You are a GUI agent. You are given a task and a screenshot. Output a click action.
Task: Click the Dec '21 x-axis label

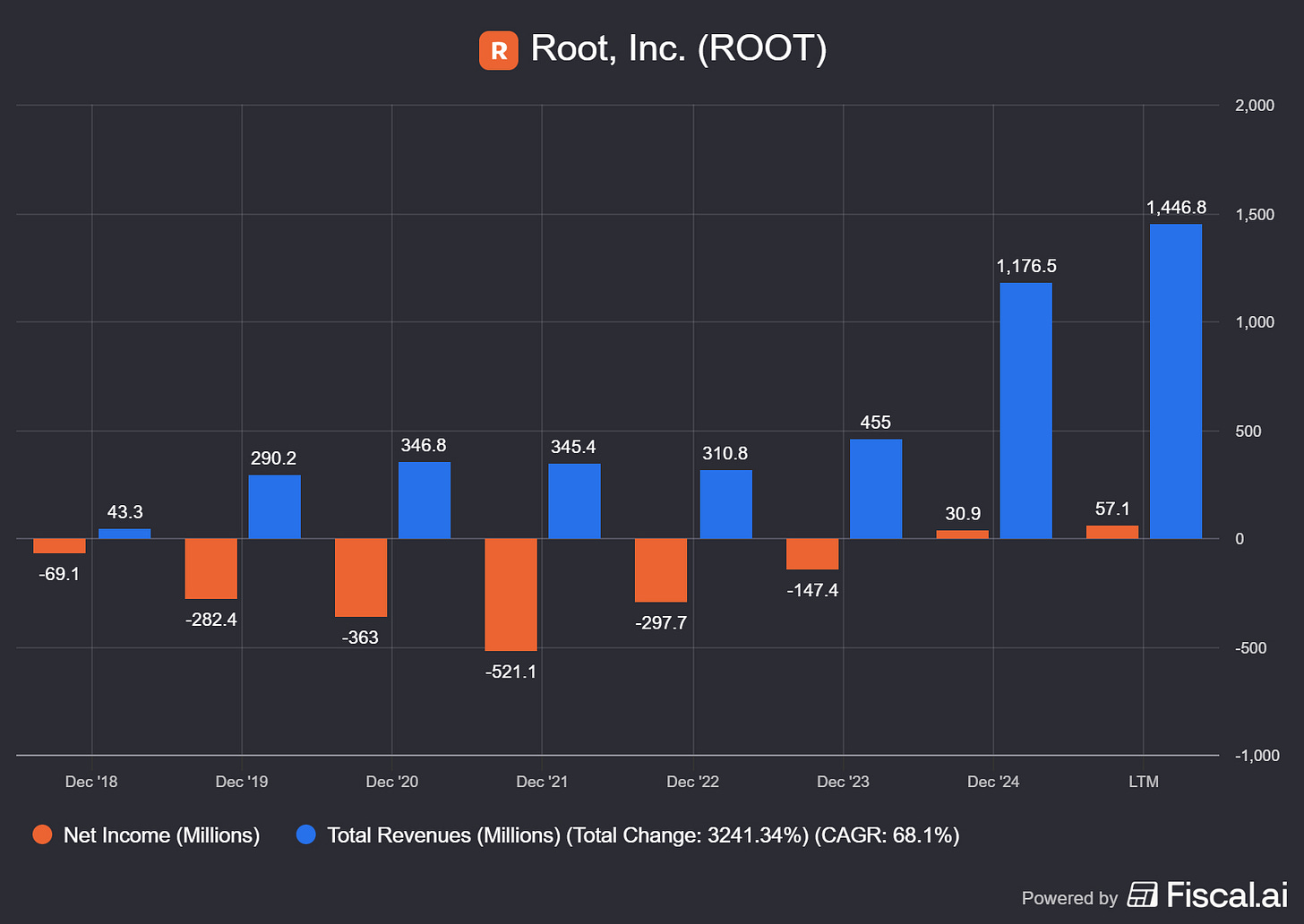542,782
